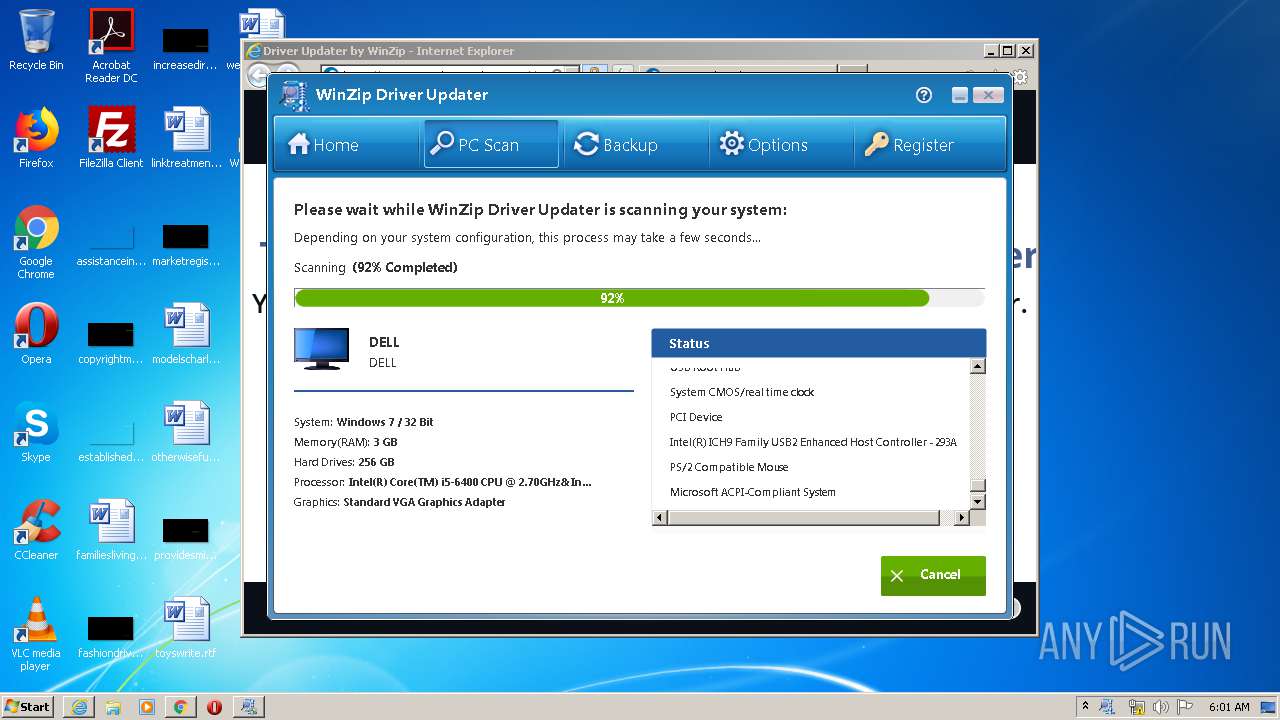Click the WinZip Driver Updater logo icon

pyautogui.click(x=294, y=95)
